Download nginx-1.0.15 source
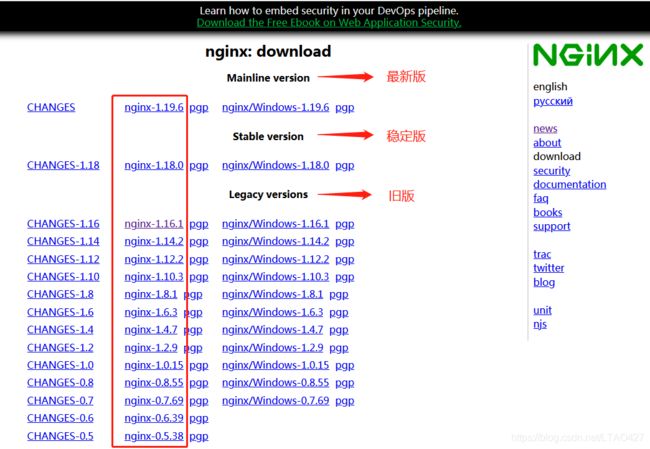Screen dimensions: 650x449 (x=154, y=365)
